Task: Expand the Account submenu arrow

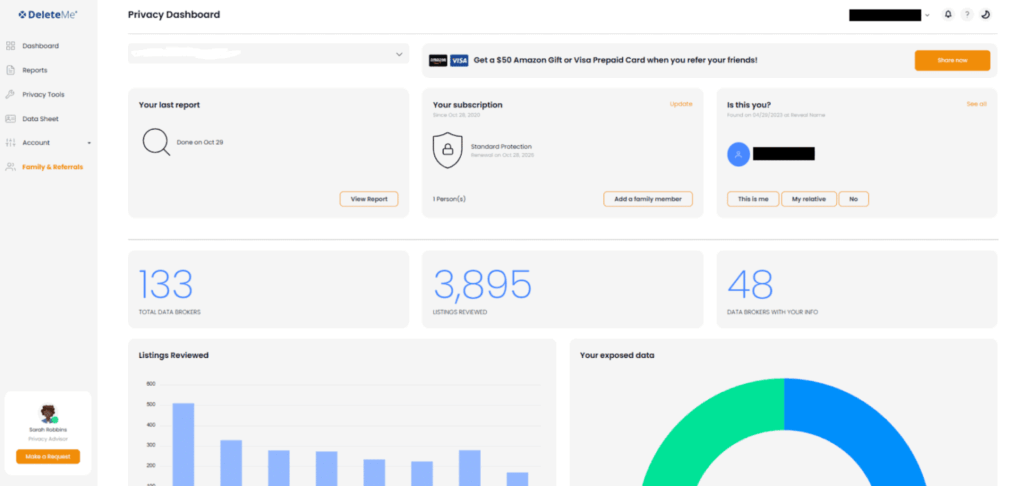Action: pos(89,143)
